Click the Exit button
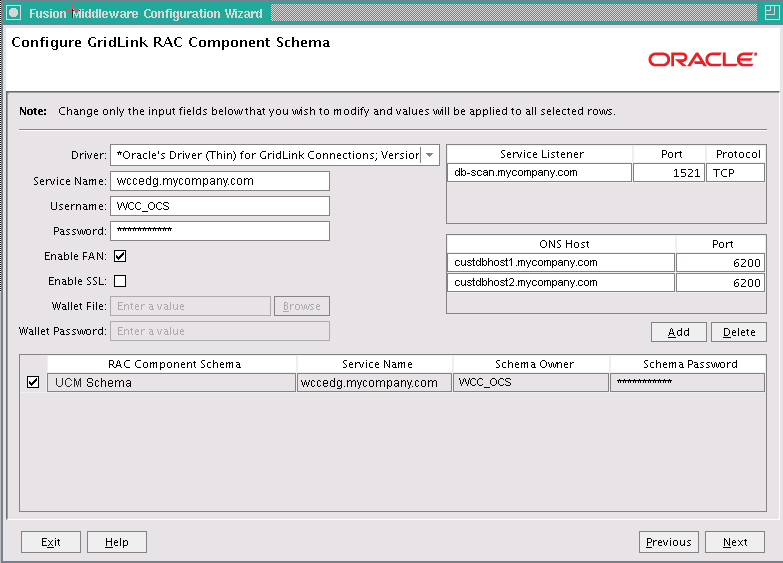 50,542
